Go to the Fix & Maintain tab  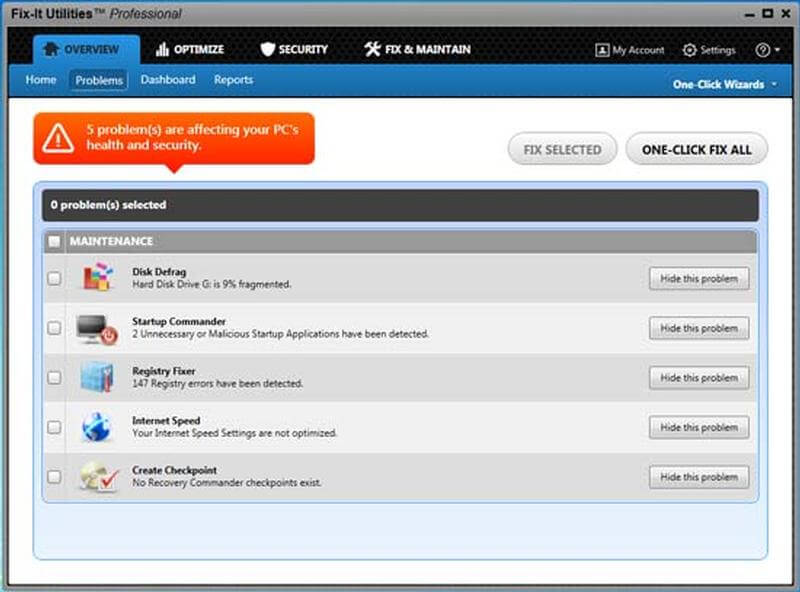coord(417,50)
